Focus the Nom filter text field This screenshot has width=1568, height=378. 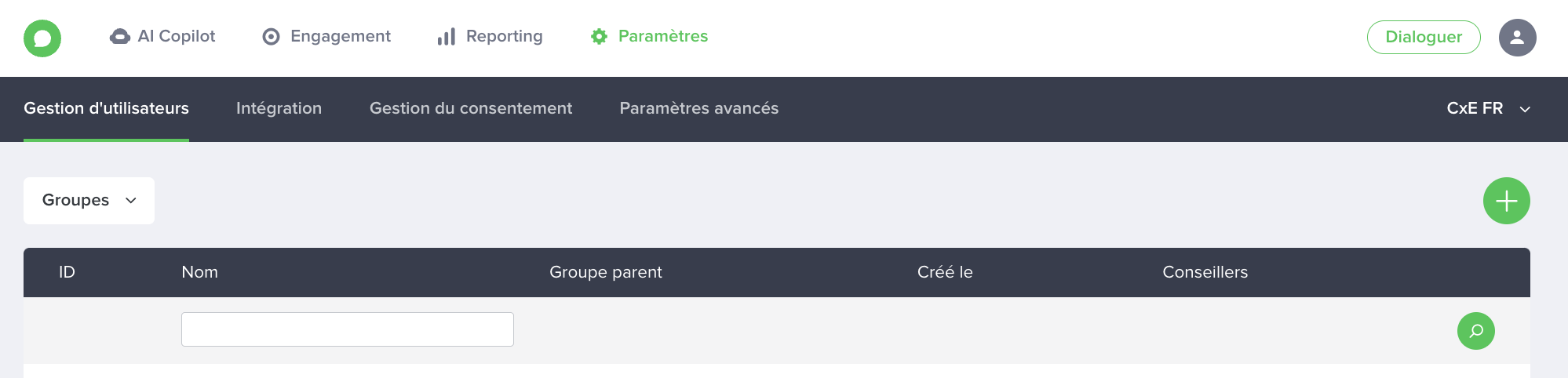pos(348,329)
